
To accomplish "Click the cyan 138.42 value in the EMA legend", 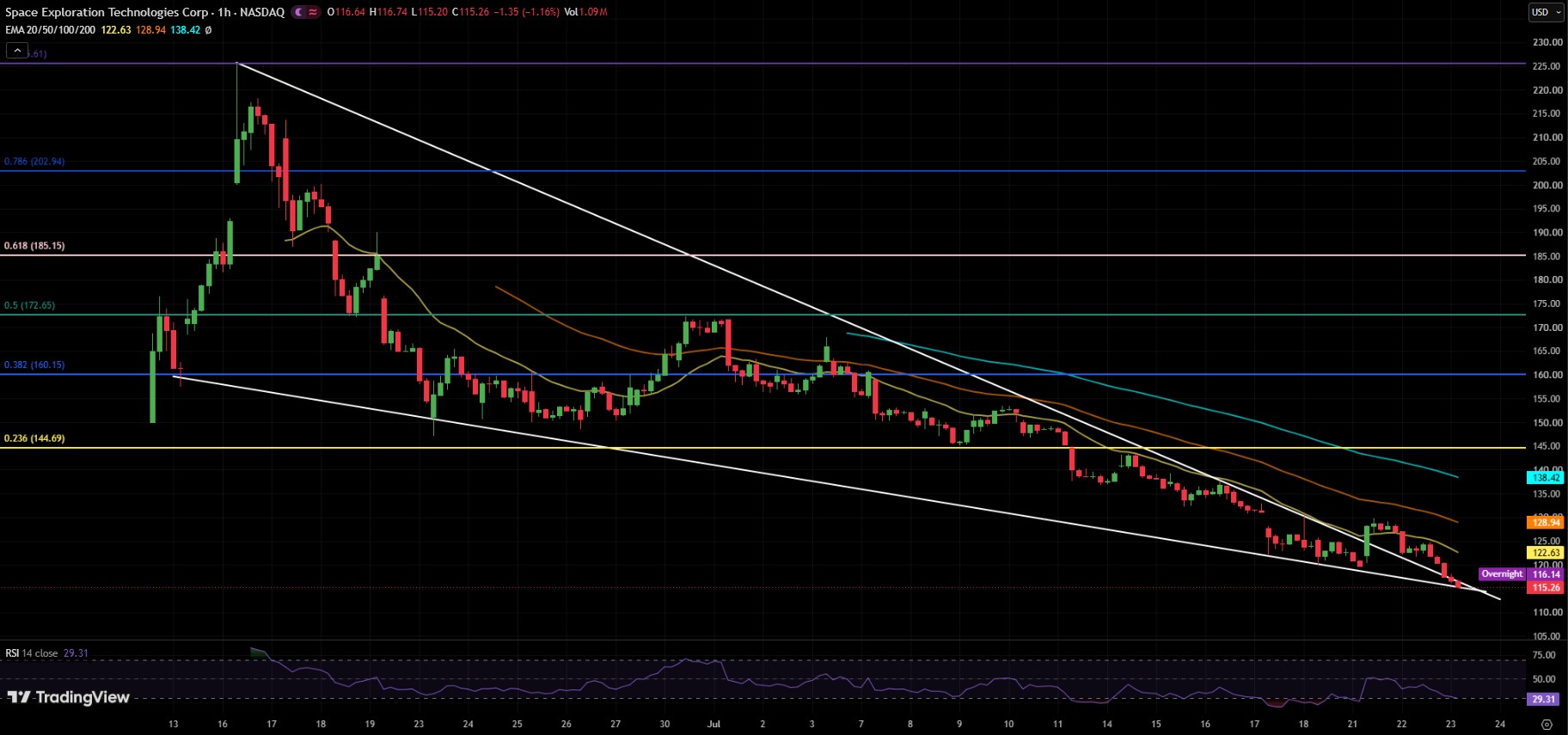I will [x=185, y=30].
